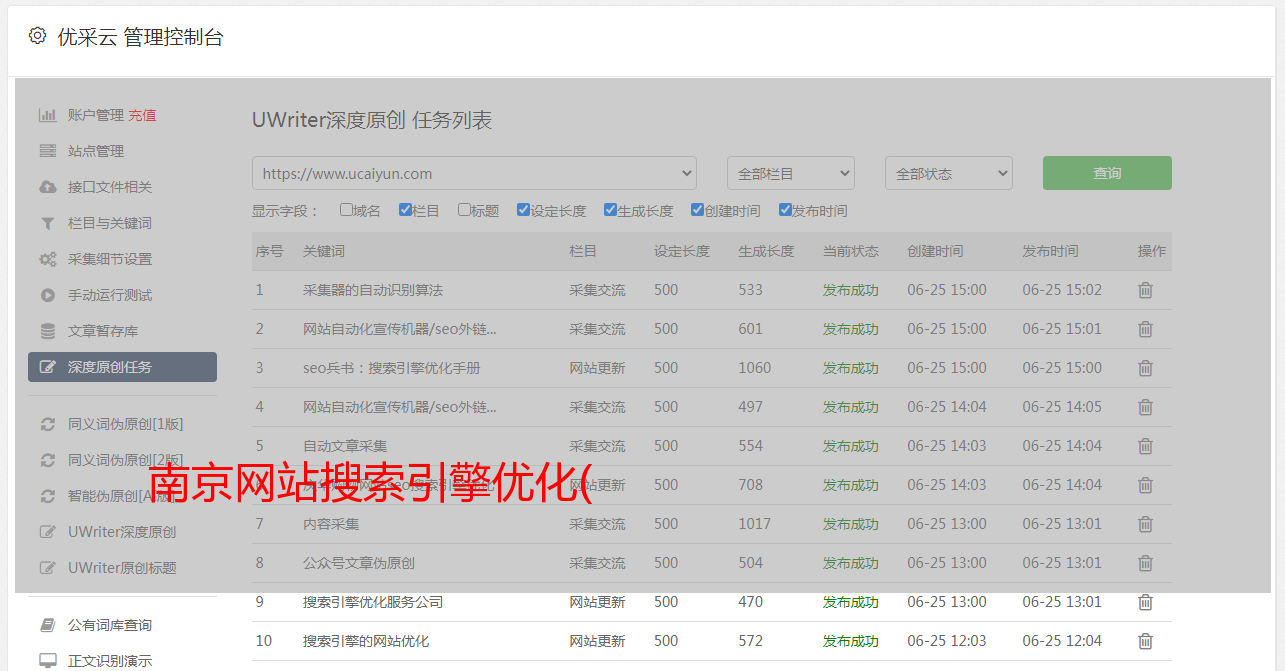1285x671 pixels.
Task: Click the red 充值 recharge link
Action: point(142,115)
